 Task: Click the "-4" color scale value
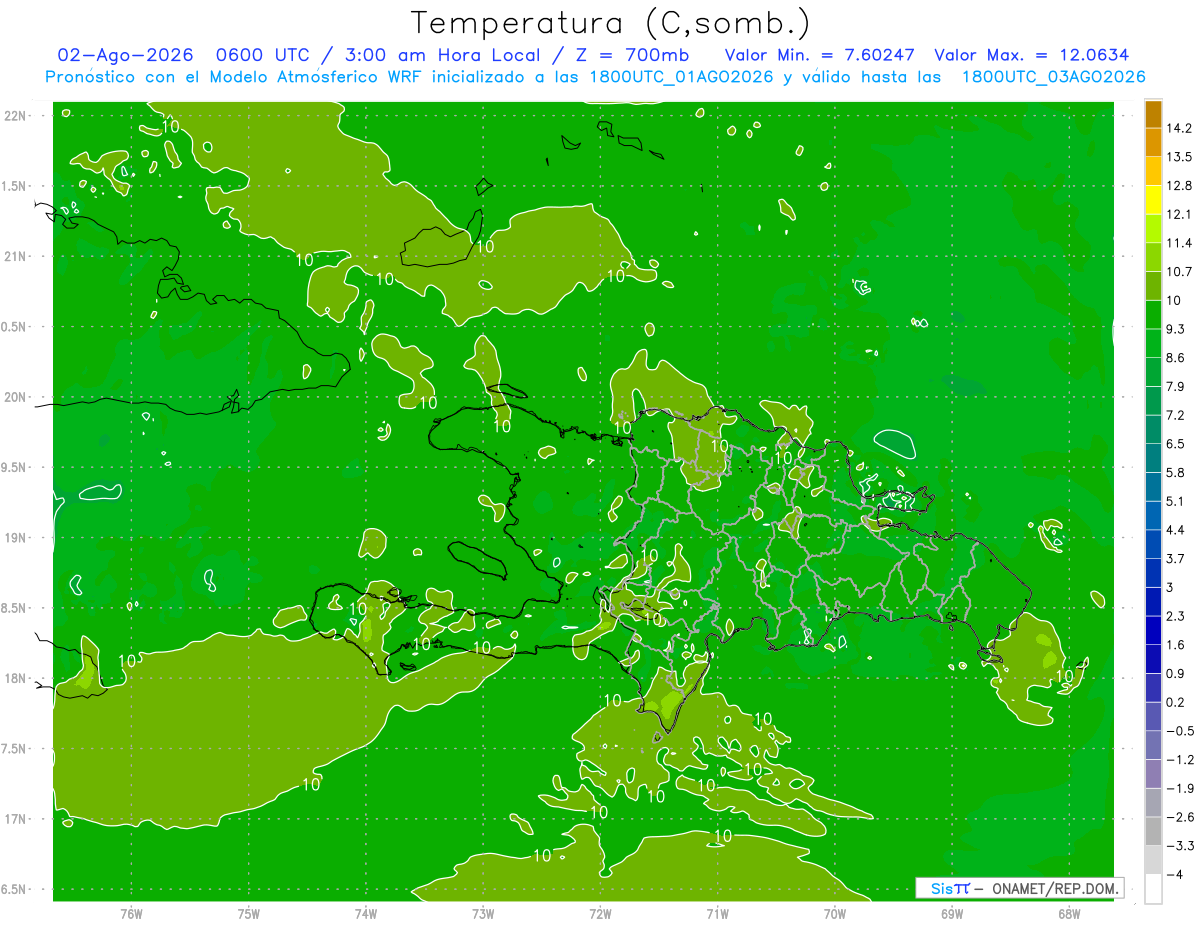(1174, 875)
